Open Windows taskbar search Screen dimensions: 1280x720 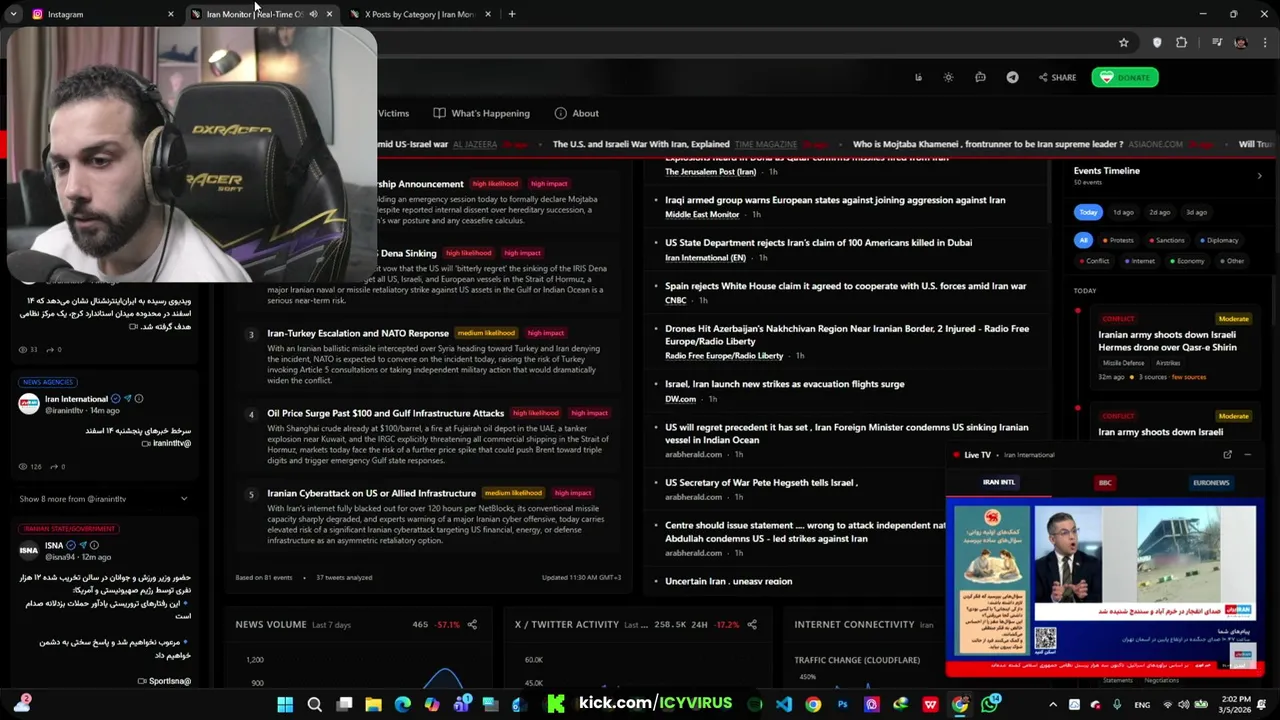[x=314, y=705]
